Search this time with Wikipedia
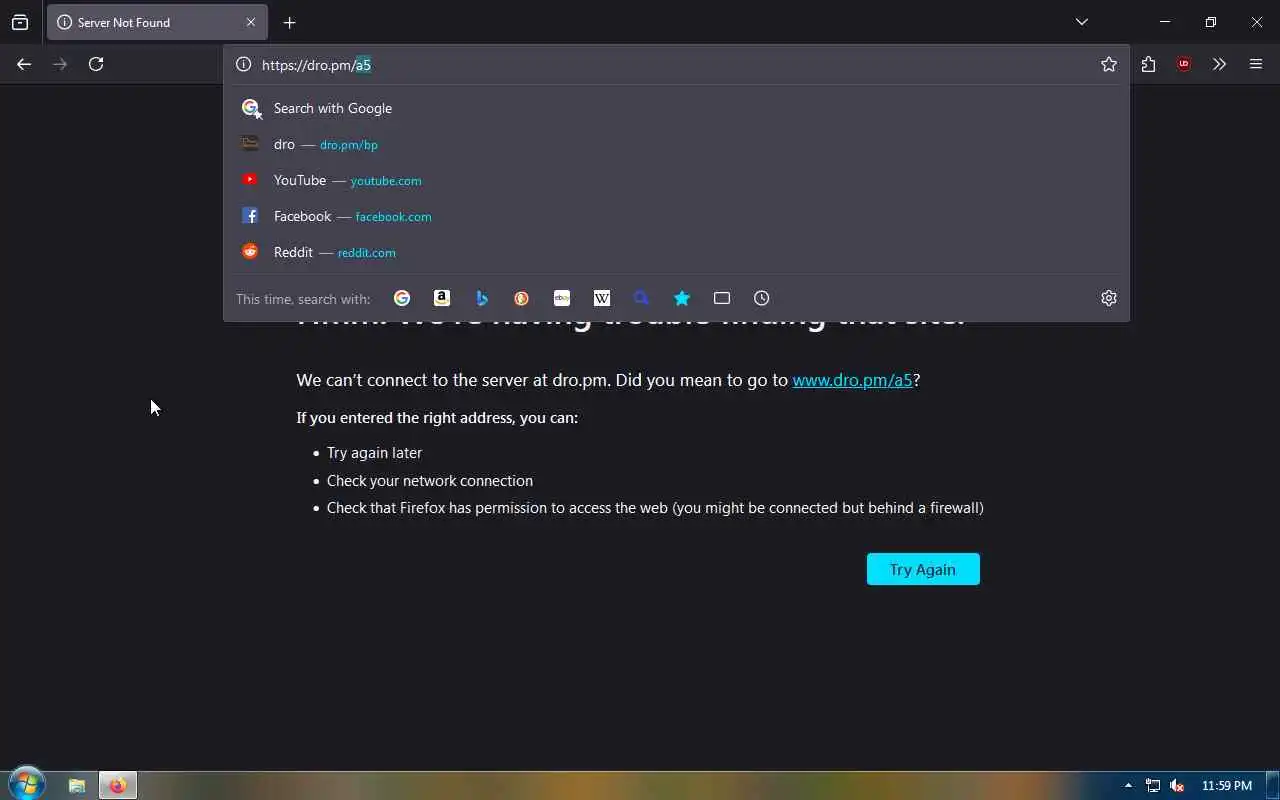 pos(602,298)
